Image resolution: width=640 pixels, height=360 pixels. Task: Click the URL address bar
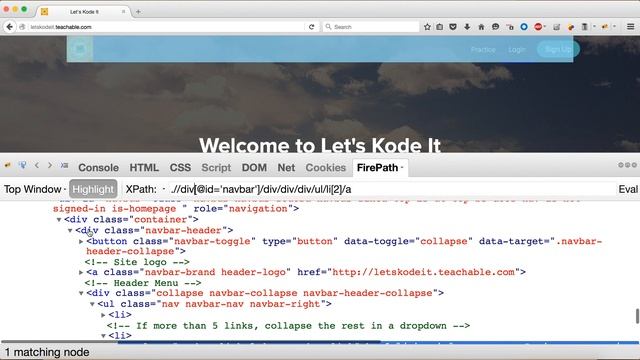(167, 27)
